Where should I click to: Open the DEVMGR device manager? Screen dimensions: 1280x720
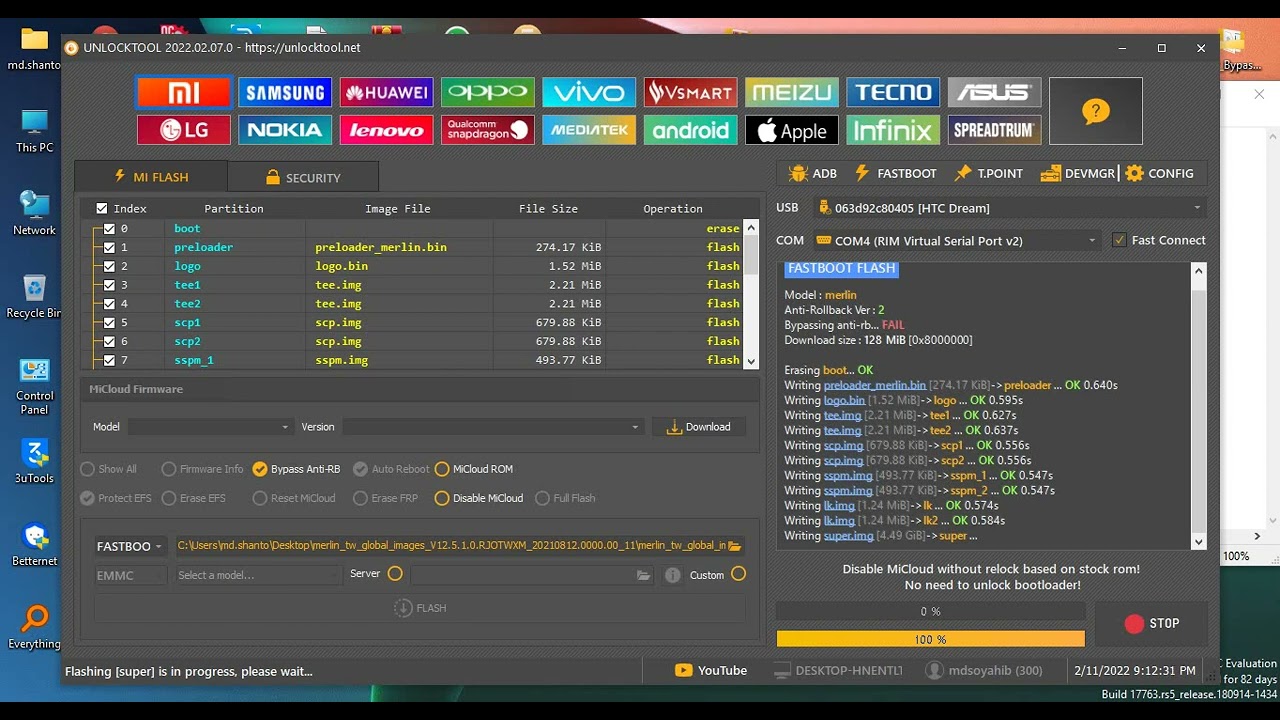[x=1078, y=173]
